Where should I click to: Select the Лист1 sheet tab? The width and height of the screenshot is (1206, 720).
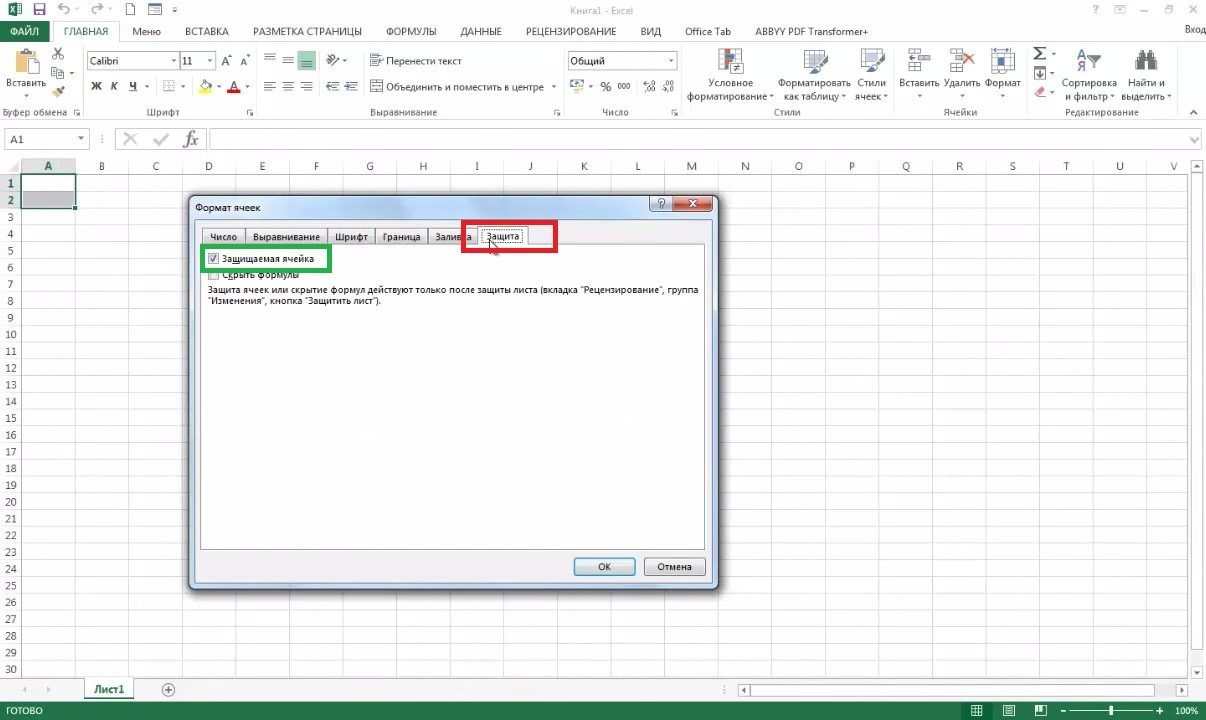108,689
